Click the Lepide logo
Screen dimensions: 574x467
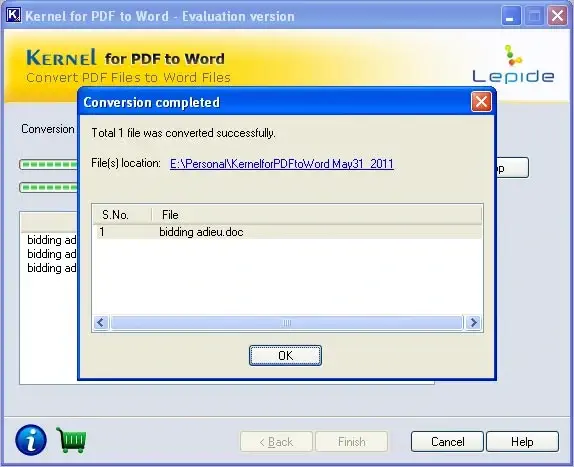[513, 64]
